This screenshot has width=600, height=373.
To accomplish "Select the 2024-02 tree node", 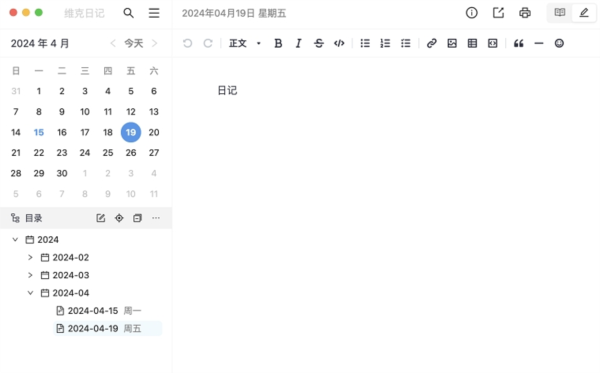I will tap(65, 257).
